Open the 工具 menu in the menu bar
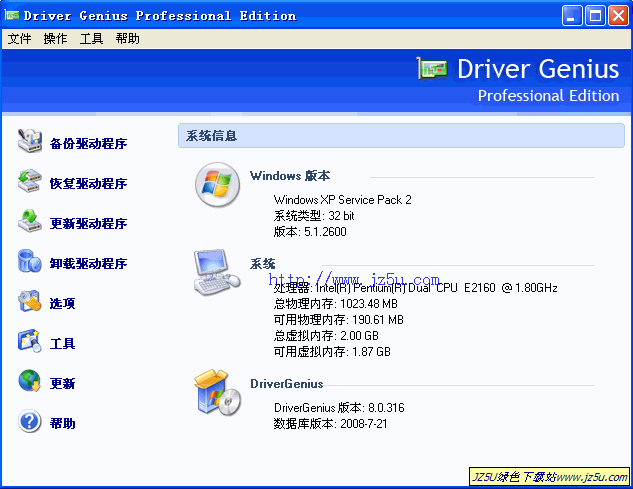633x489 pixels. click(91, 39)
